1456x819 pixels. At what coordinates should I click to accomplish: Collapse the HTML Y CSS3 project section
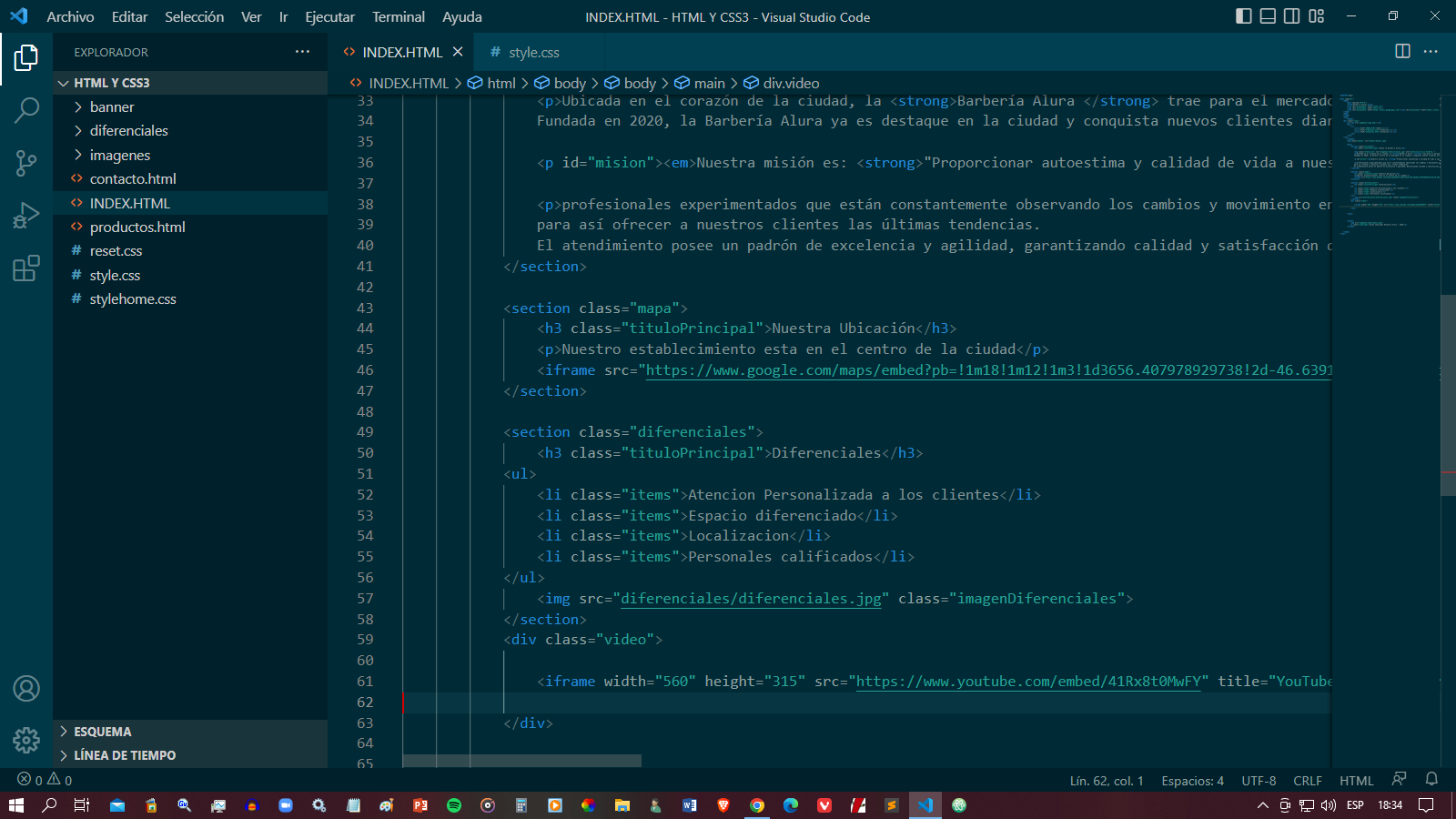click(x=190, y=83)
